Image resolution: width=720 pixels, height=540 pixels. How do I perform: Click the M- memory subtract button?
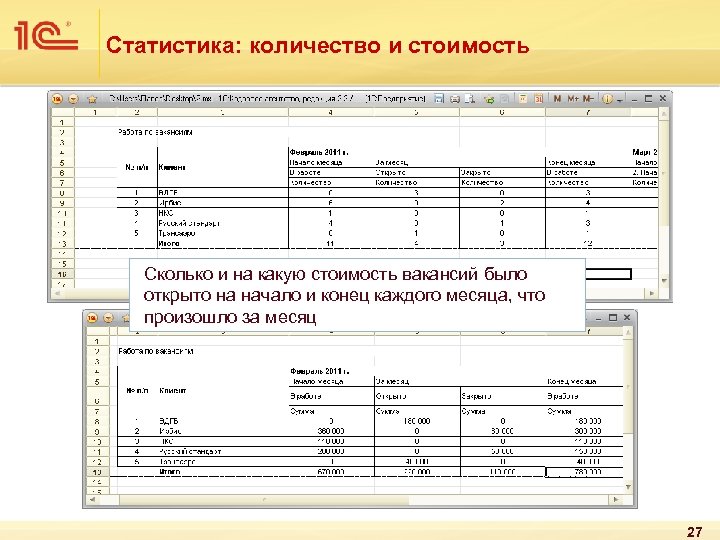pyautogui.click(x=588, y=99)
